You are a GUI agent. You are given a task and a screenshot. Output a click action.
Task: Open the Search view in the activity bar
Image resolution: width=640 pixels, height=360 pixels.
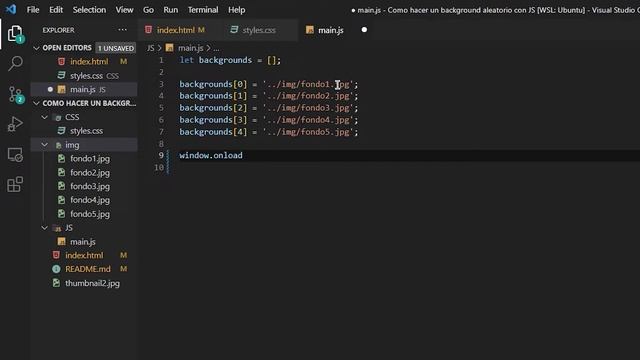tap(15, 64)
